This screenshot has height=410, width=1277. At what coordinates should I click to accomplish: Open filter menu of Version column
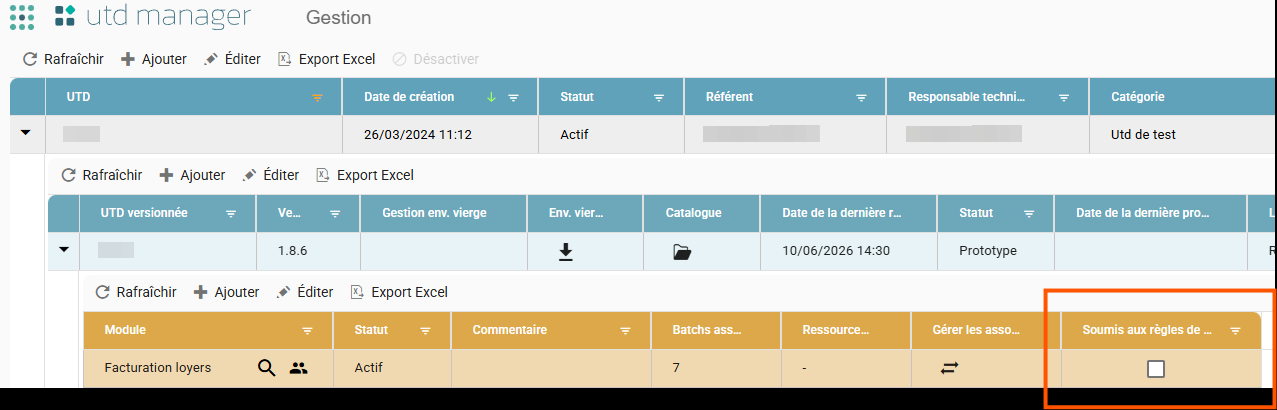[335, 214]
